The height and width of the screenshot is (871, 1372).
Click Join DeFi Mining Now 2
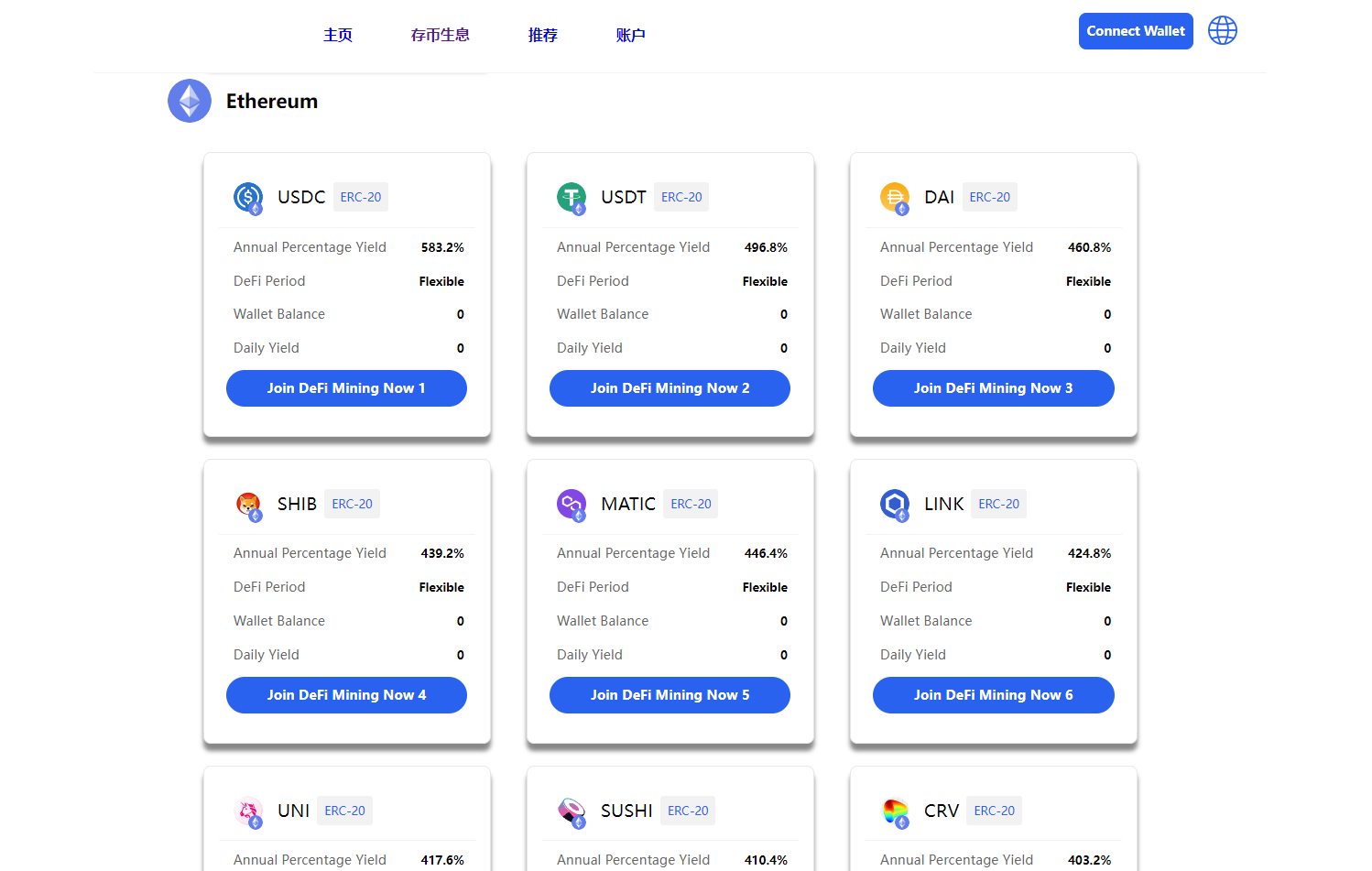point(670,388)
